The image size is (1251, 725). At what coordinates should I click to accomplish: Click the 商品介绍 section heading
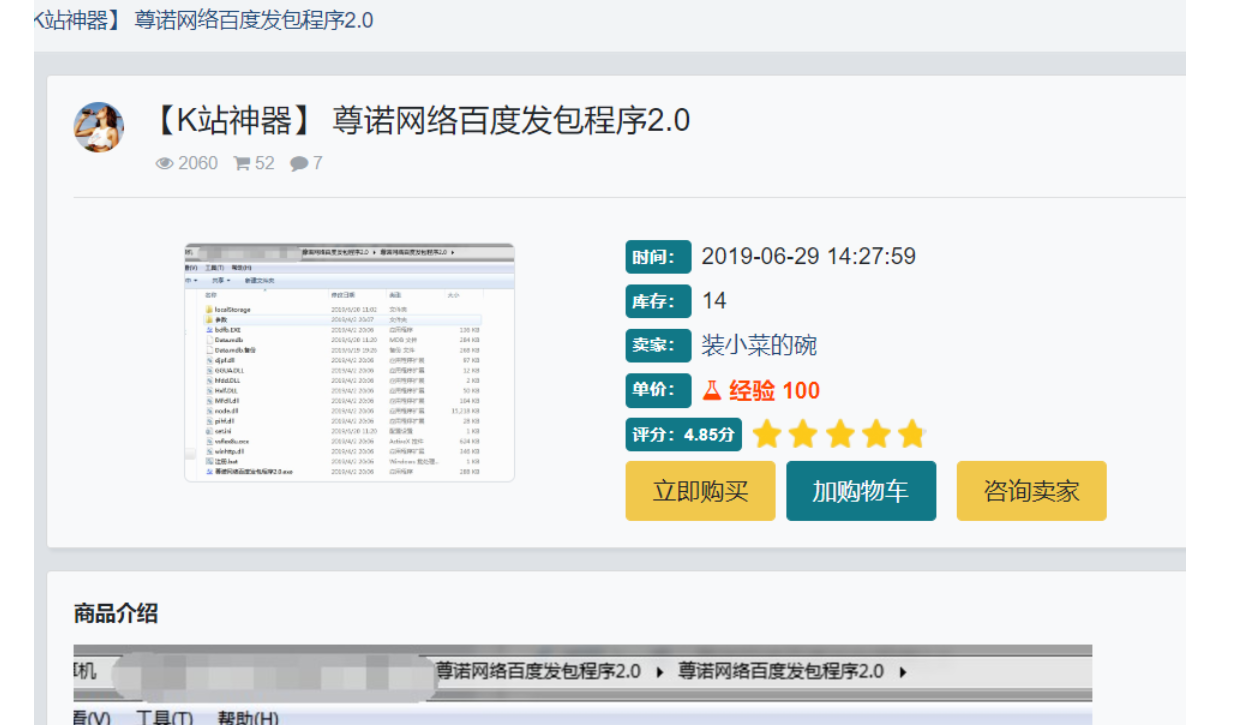click(116, 613)
